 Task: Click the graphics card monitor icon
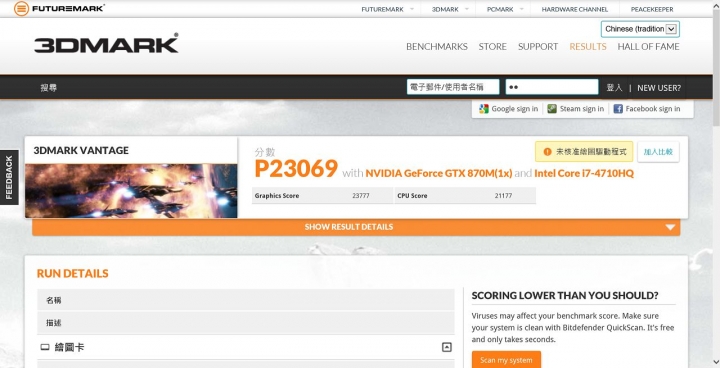45,347
